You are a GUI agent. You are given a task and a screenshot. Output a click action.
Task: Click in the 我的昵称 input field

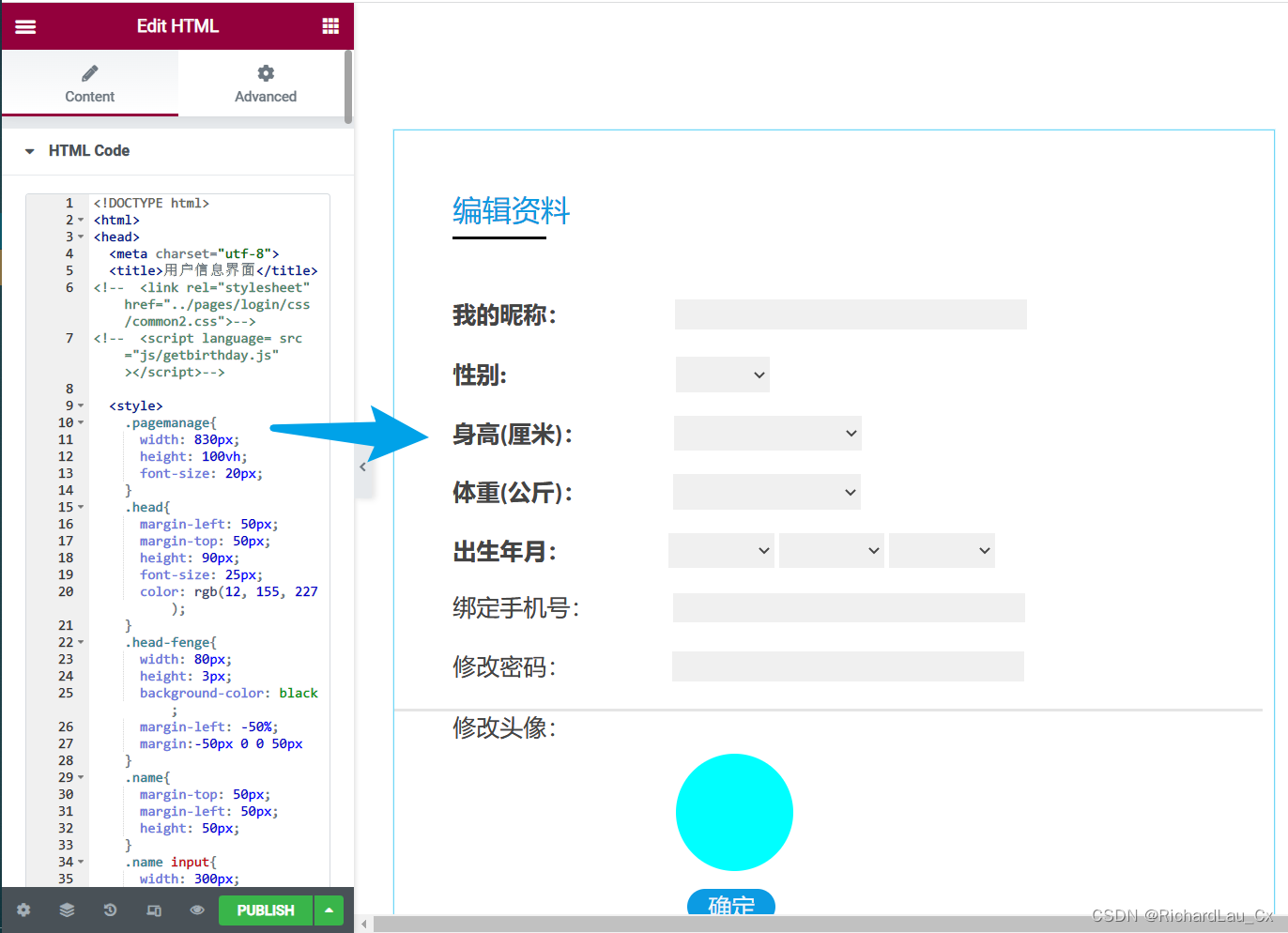[851, 314]
